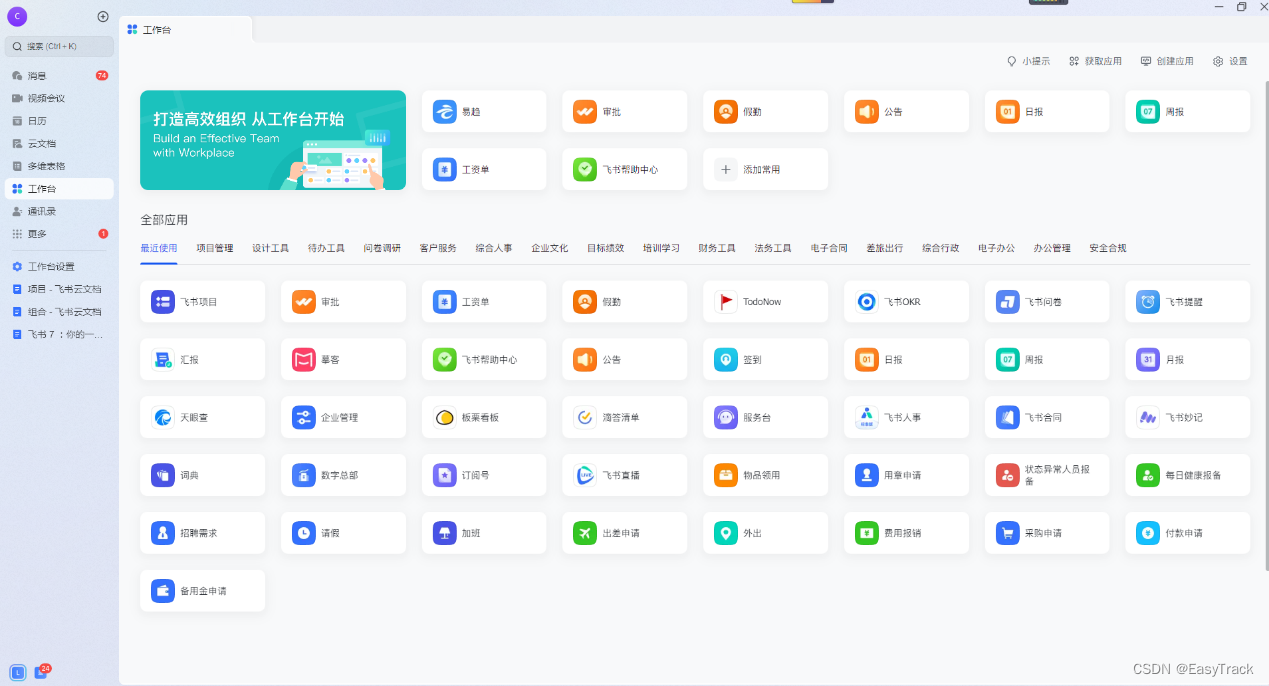
Task: Open 云文档 in sidebar
Action: [x=59, y=143]
